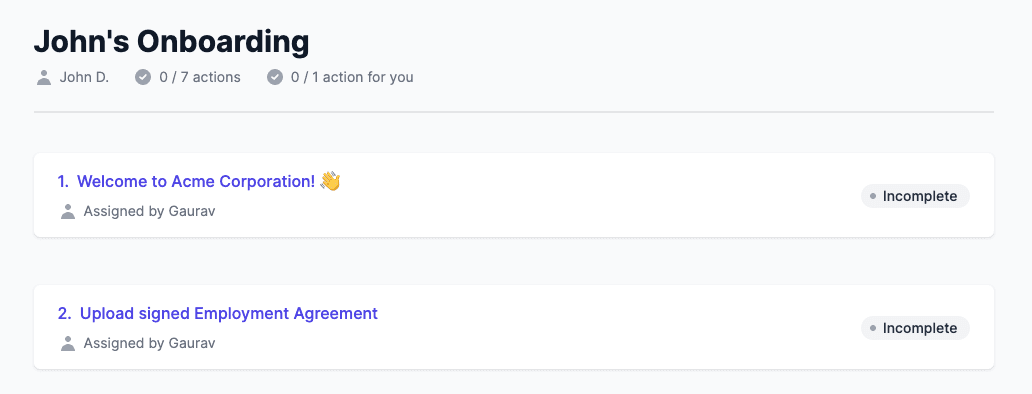The width and height of the screenshot is (1032, 394).
Task: Select the John's Onboarding page title
Action: [171, 41]
